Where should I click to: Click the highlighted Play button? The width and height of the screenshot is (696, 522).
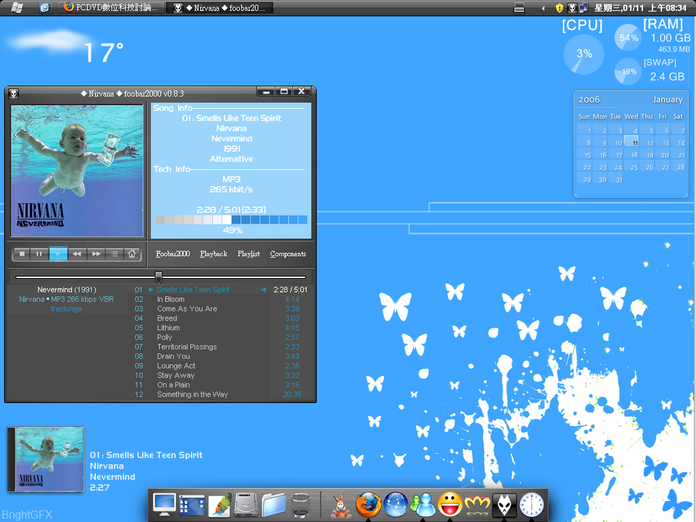[58, 254]
